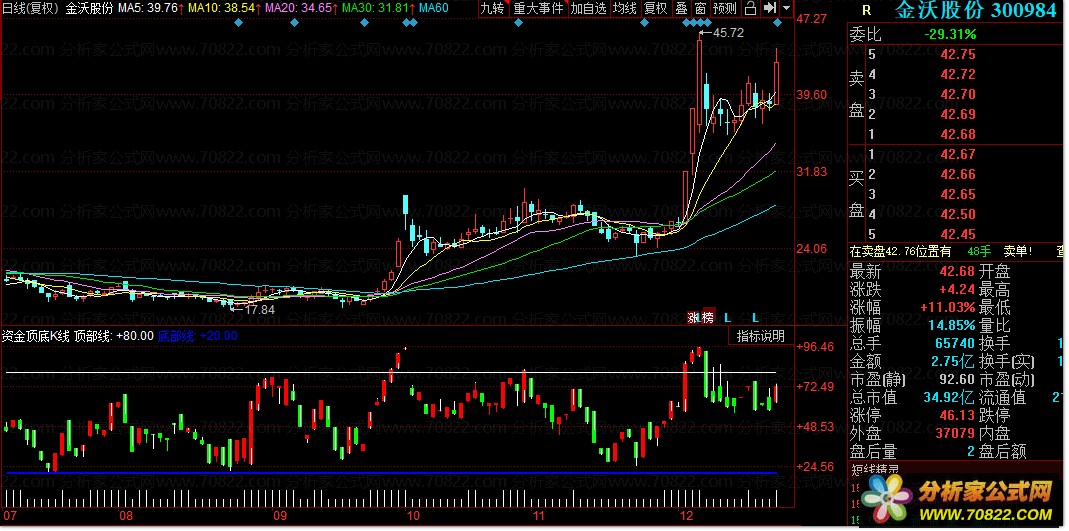Click the blue 底部线: +20.00 label
1069x531 pixels.
[x=198, y=335]
